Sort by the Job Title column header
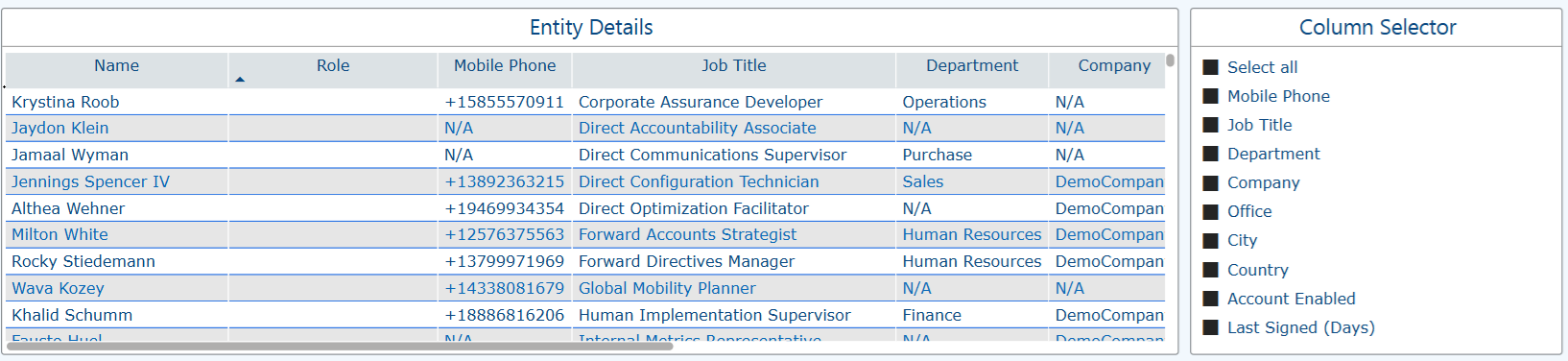 coord(734,66)
